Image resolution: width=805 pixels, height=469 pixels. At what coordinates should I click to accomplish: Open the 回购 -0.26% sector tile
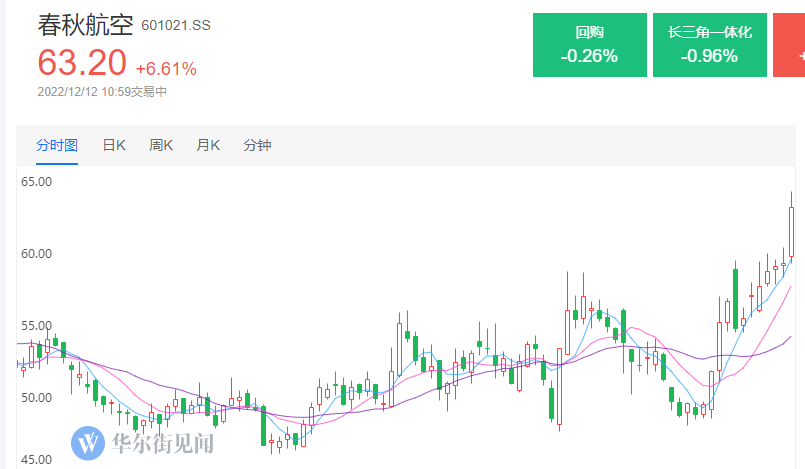(x=590, y=45)
